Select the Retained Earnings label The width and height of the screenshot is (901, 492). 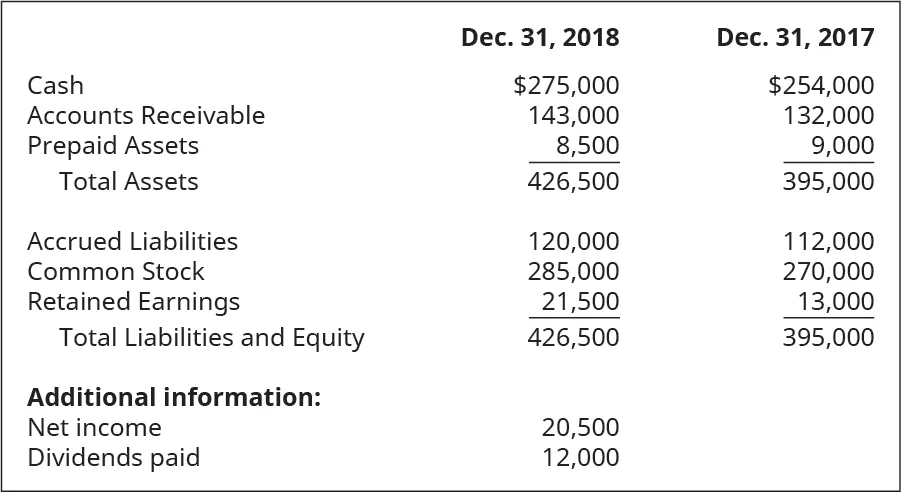[x=133, y=302]
